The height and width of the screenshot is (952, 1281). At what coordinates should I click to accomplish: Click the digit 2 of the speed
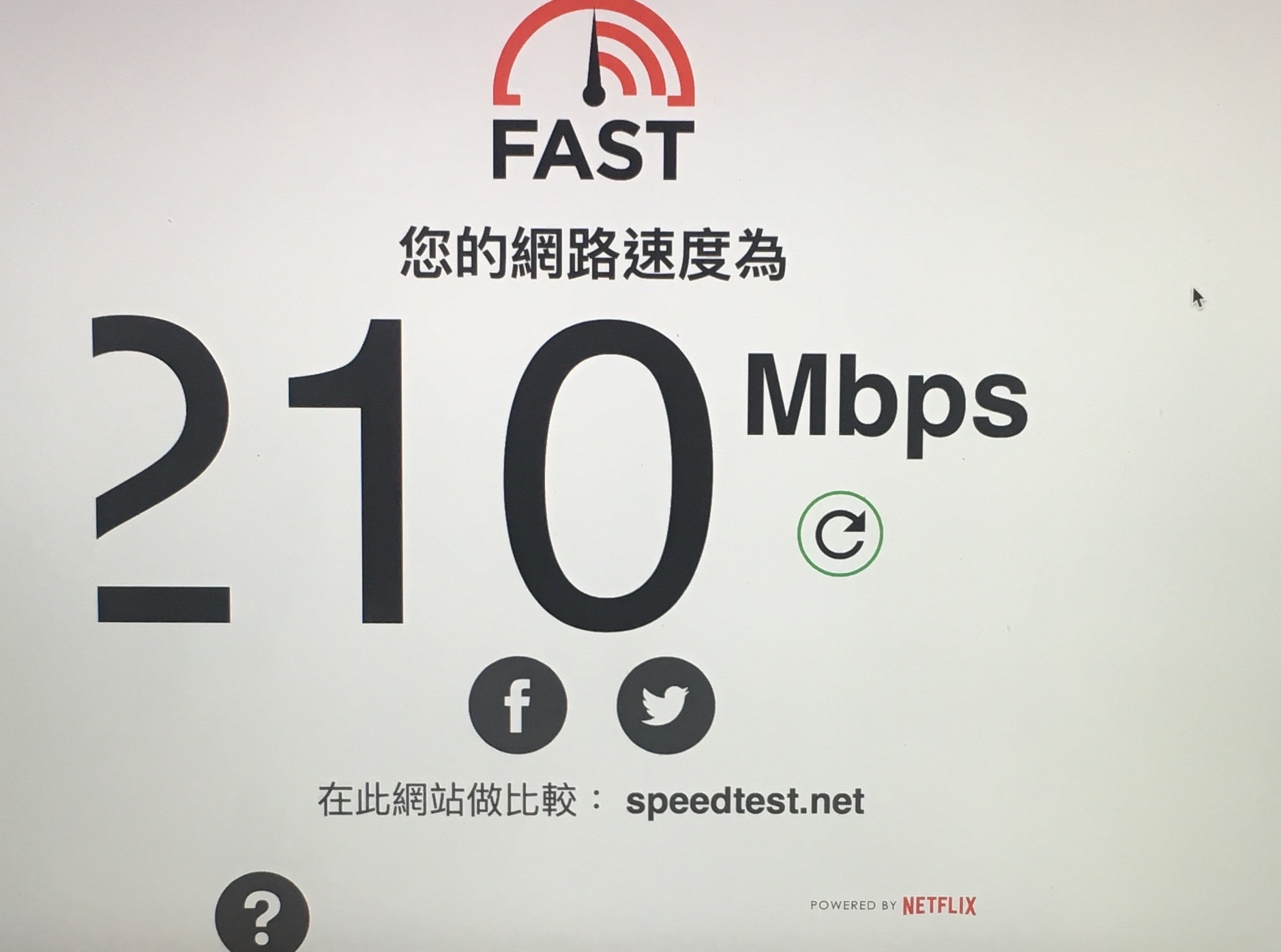tap(161, 468)
